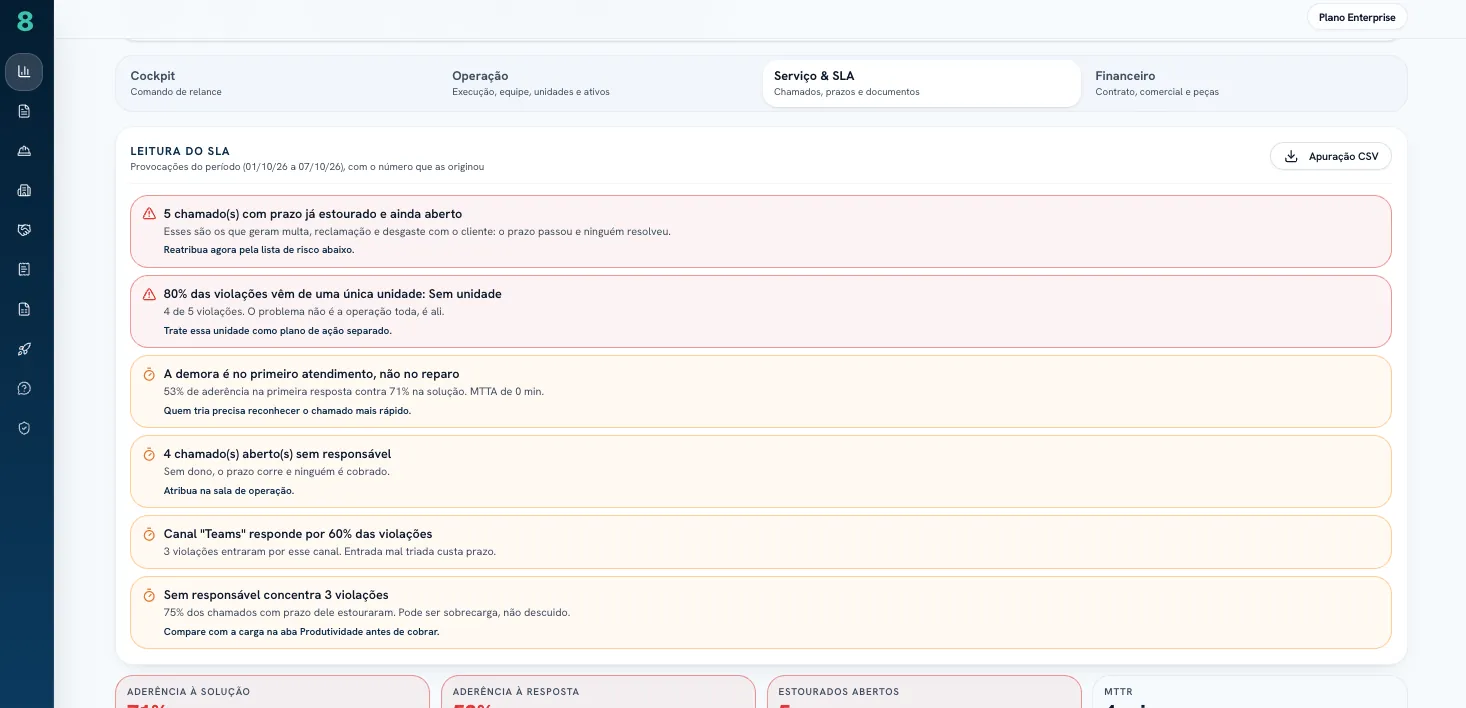Click warning triangle on overdue open tickets alert
This screenshot has height=708, width=1466.
(x=149, y=214)
